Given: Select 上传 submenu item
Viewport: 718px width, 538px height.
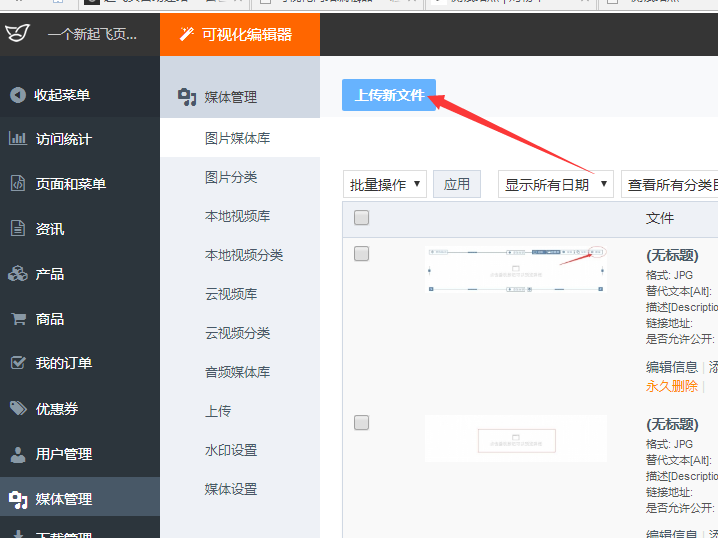Looking at the screenshot, I should (x=218, y=411).
